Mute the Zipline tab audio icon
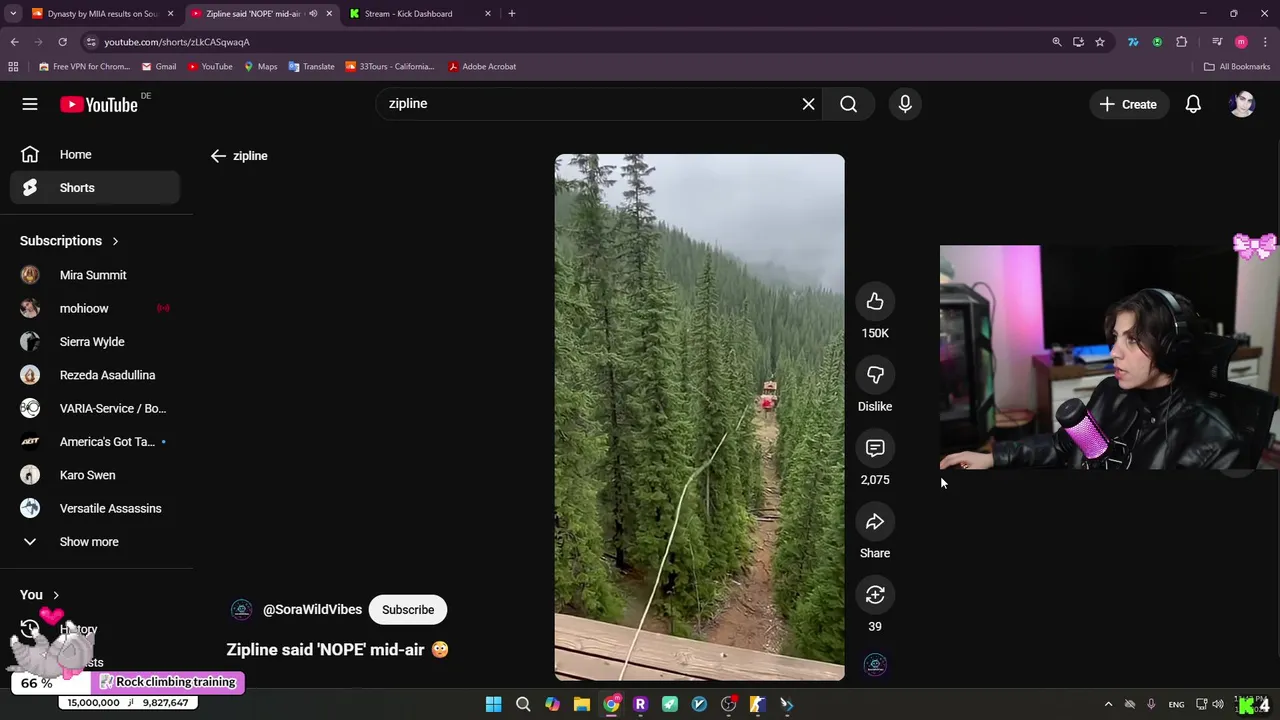This screenshot has width=1280, height=720. pyautogui.click(x=313, y=14)
